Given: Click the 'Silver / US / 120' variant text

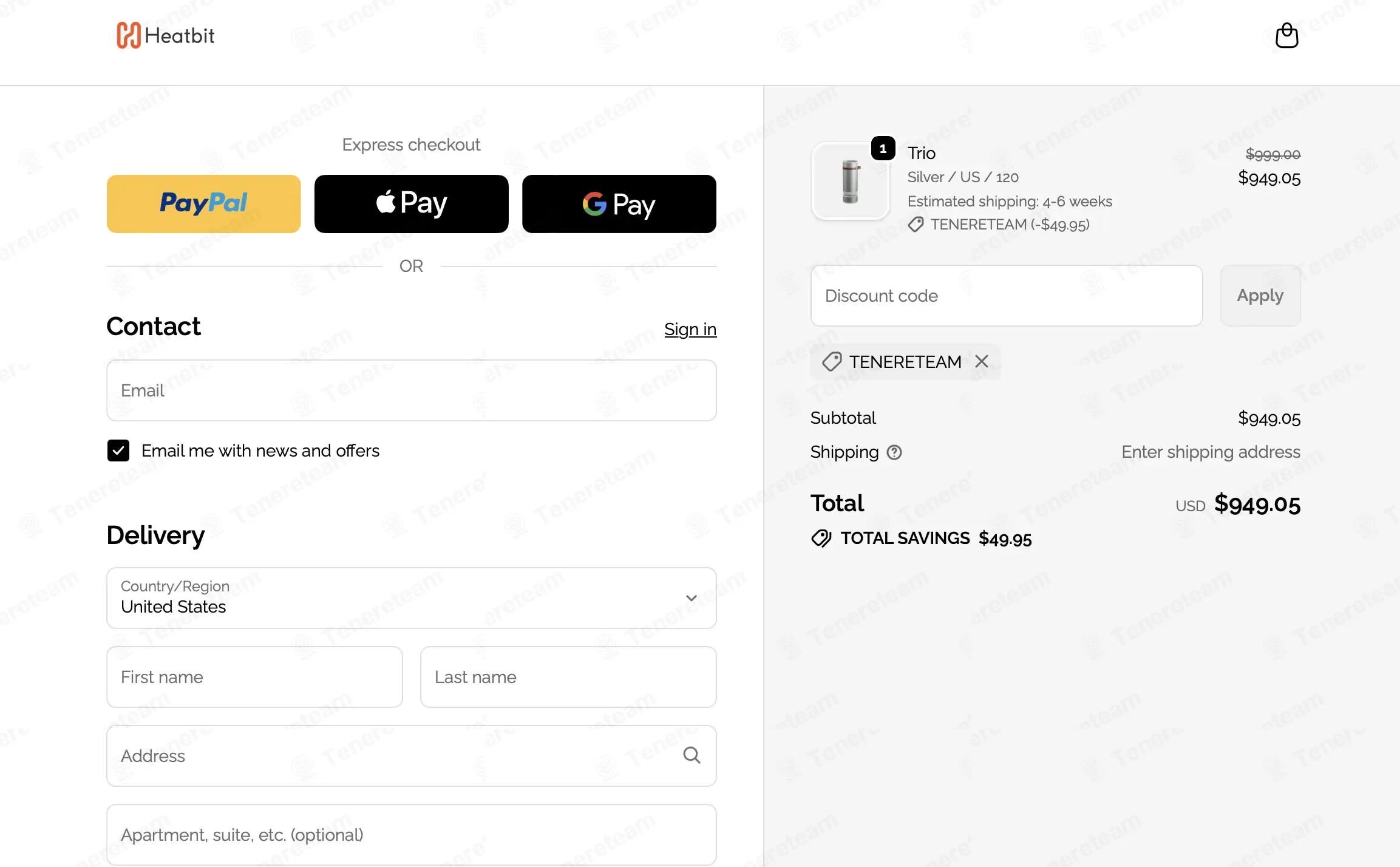Looking at the screenshot, I should [963, 177].
